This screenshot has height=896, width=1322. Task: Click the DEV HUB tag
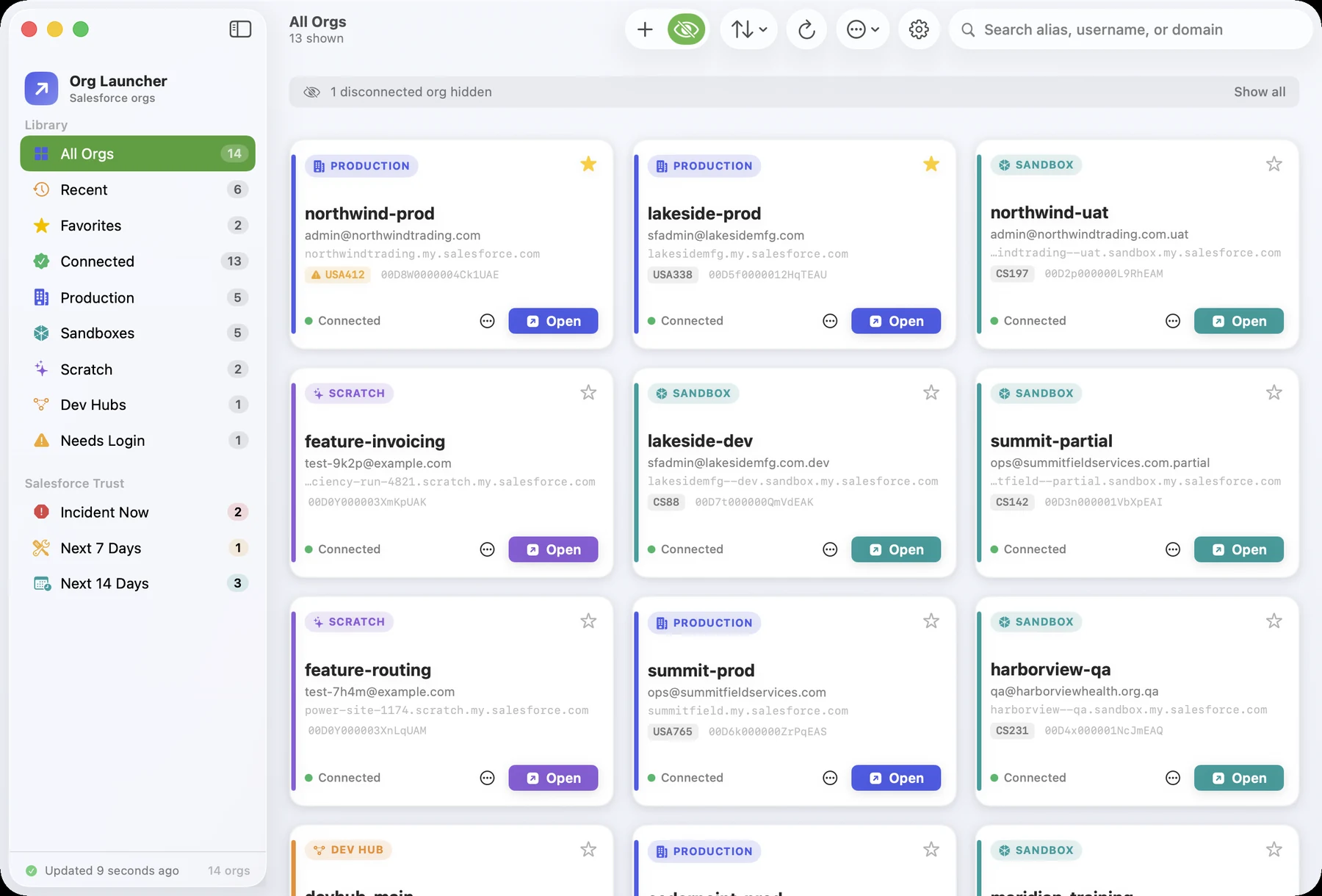[349, 850]
